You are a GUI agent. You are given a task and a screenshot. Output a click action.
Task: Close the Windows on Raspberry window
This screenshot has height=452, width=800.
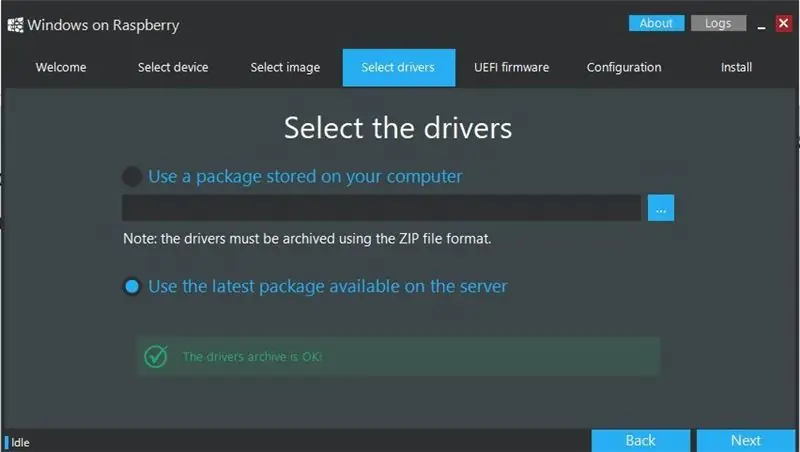783,23
